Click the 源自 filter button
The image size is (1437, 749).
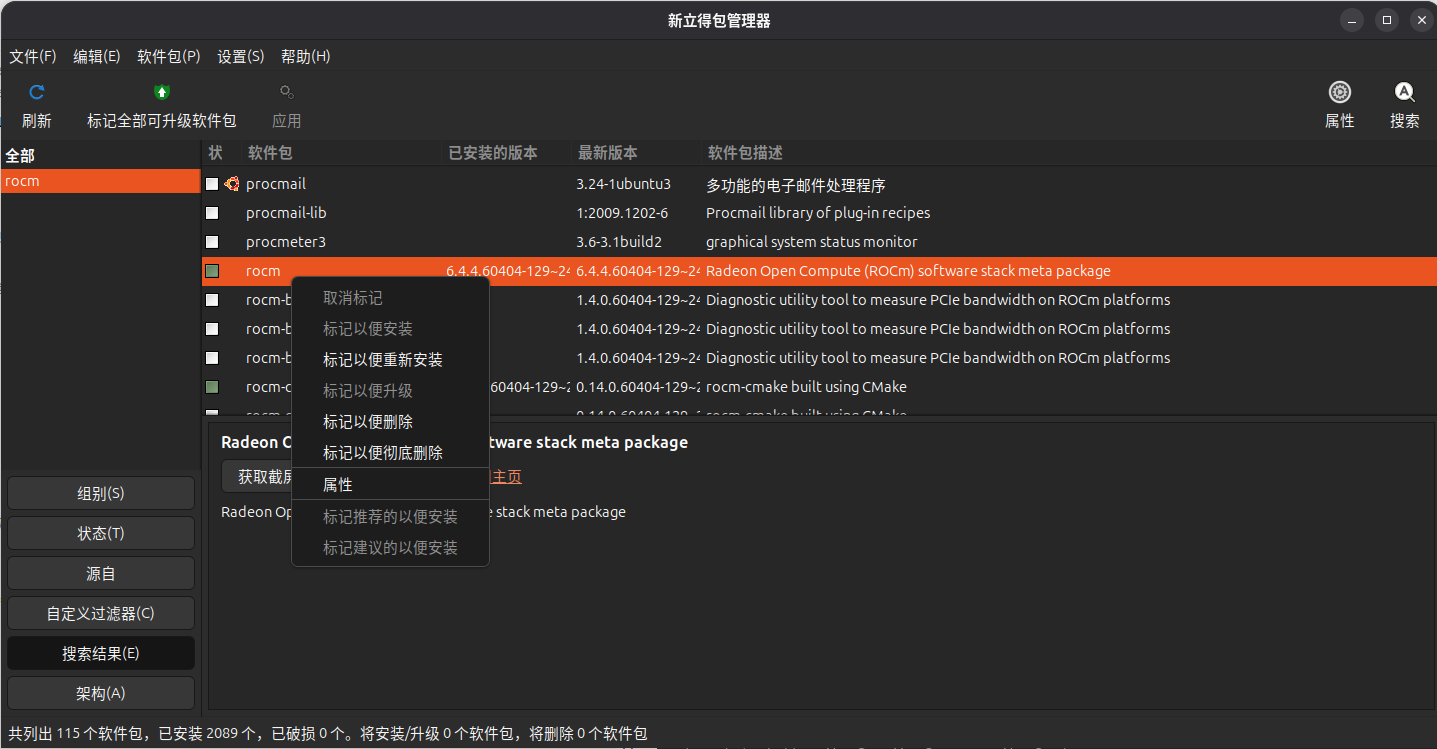[101, 573]
